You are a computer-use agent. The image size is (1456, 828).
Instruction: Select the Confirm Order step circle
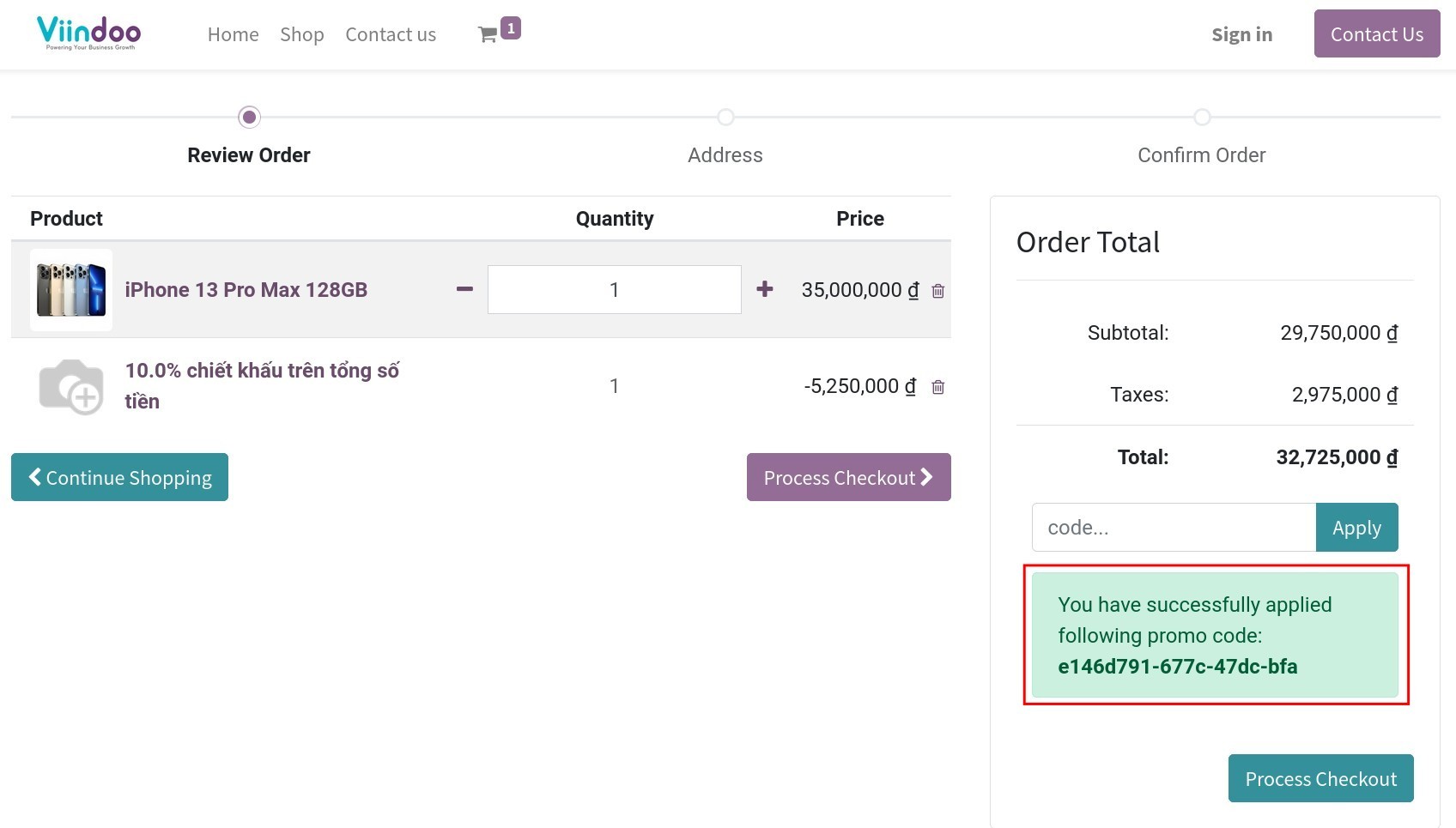1202,117
